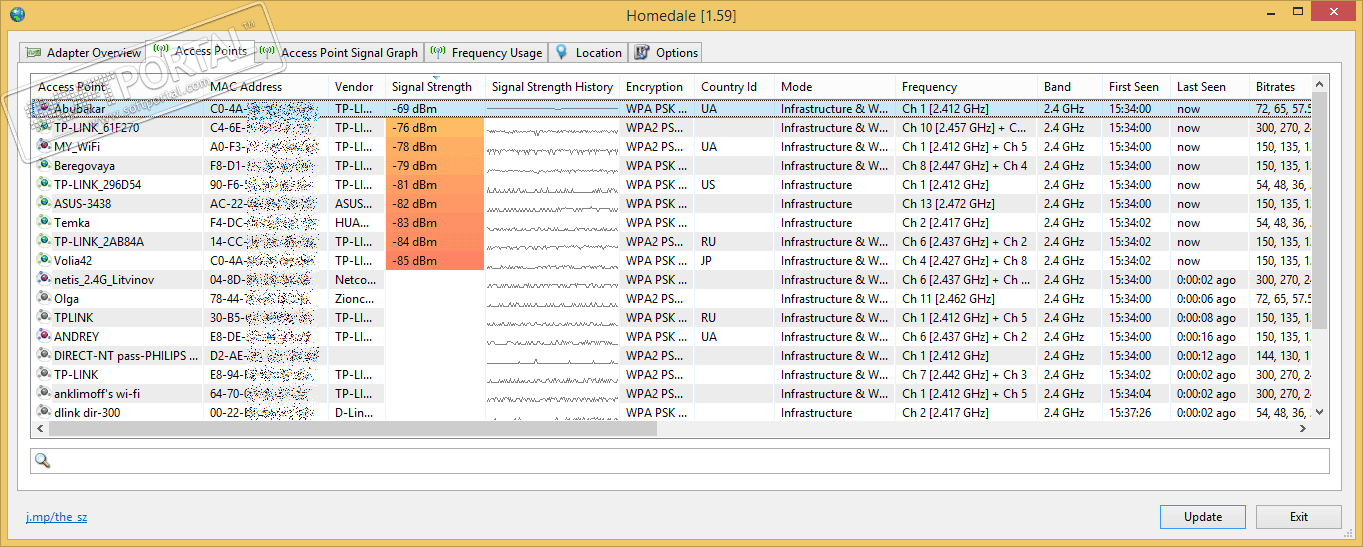Click the search filter input field
This screenshot has width=1363, height=547.
pyautogui.click(x=680, y=460)
